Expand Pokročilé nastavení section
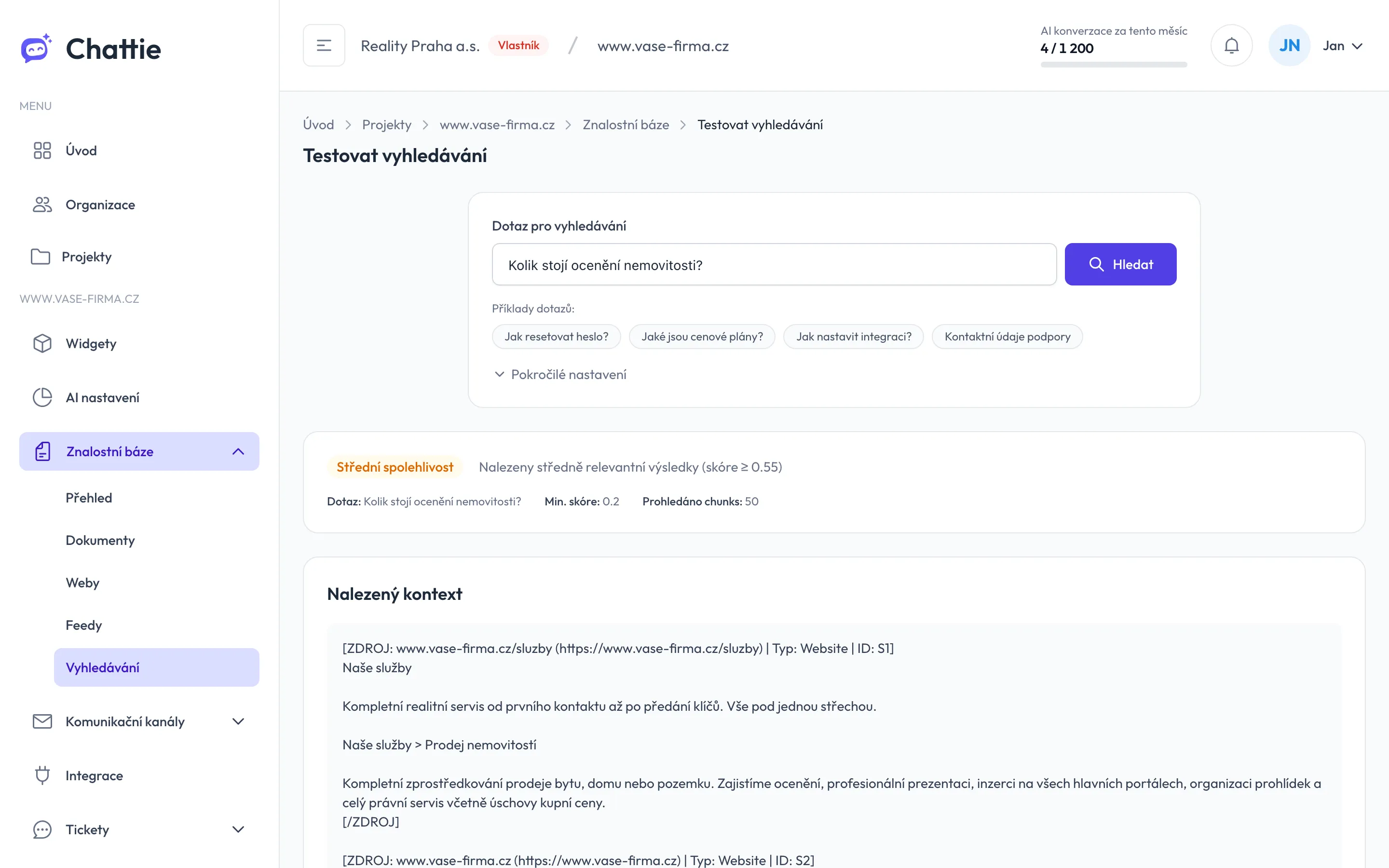This screenshot has height=868, width=1389. (x=560, y=374)
